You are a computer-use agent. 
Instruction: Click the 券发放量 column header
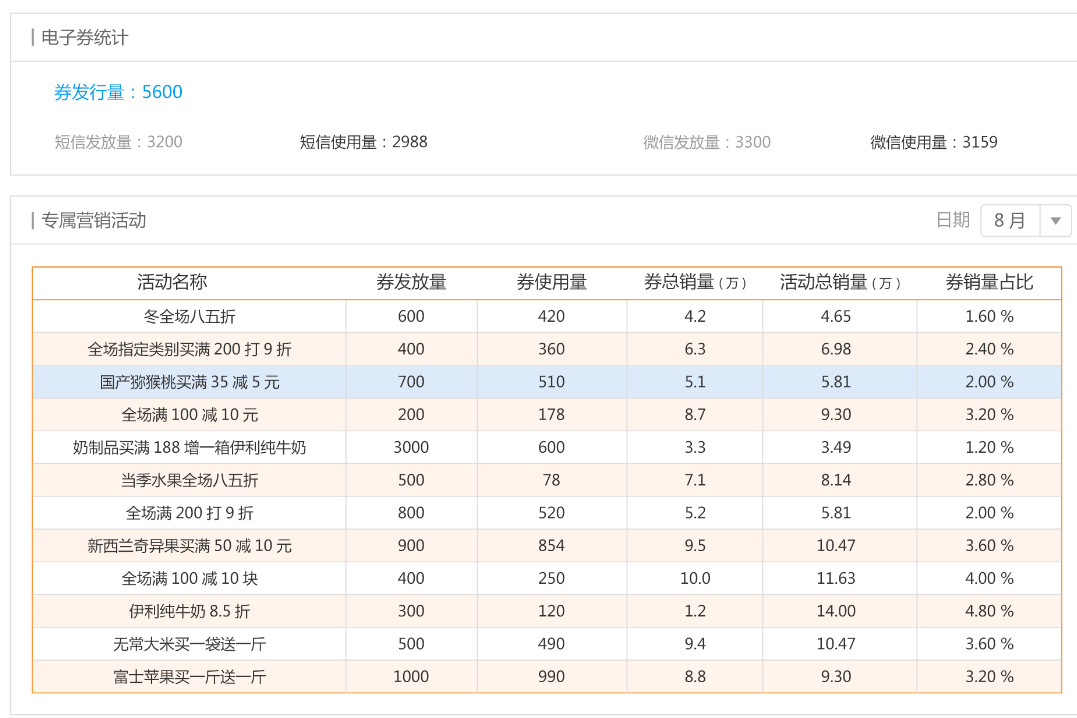(x=411, y=282)
